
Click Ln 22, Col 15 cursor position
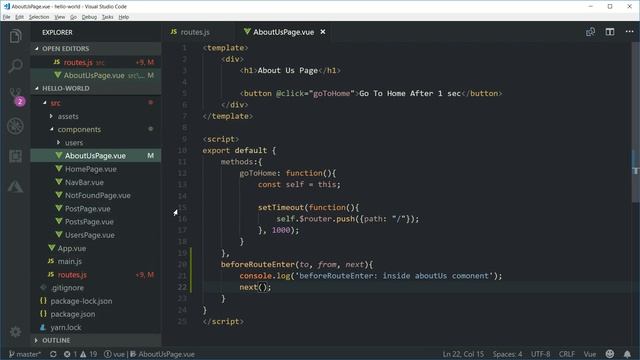[x=463, y=354]
